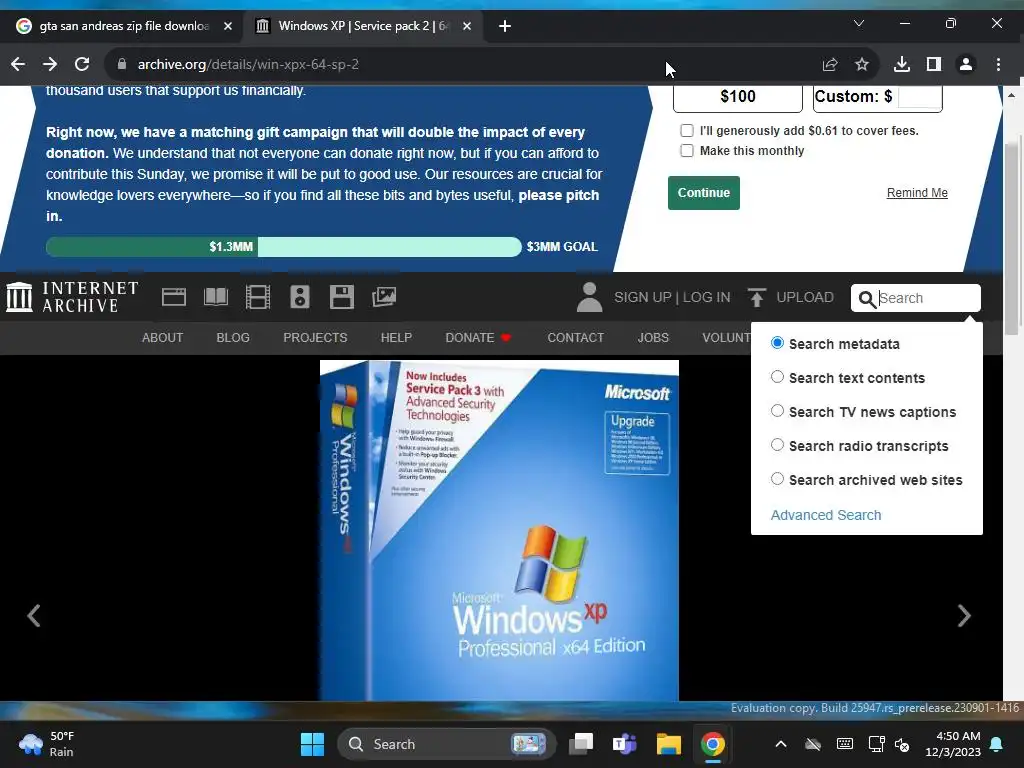
Task: Open Chrome downloads
Action: click(x=902, y=64)
